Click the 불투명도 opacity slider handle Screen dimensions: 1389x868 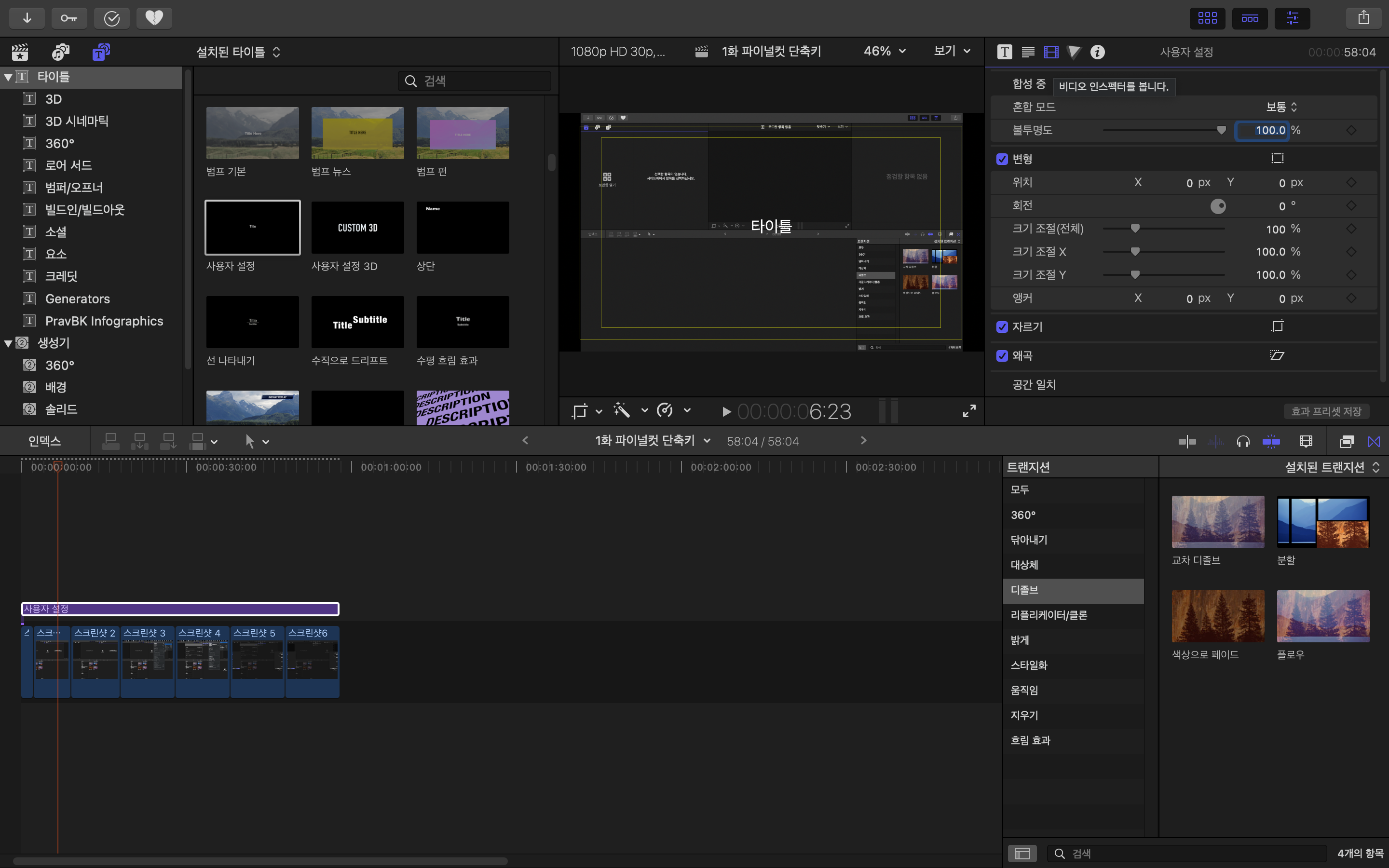(x=1221, y=130)
